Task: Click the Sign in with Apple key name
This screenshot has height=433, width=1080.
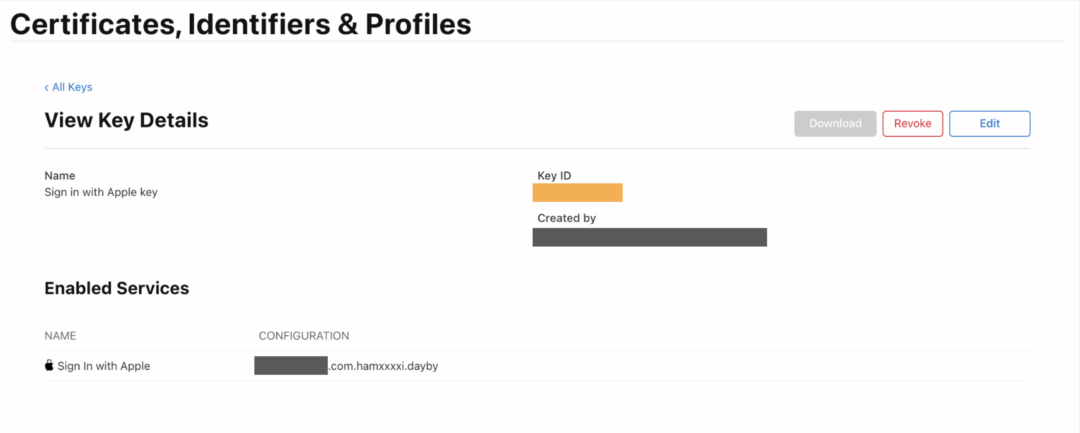Action: point(101,193)
